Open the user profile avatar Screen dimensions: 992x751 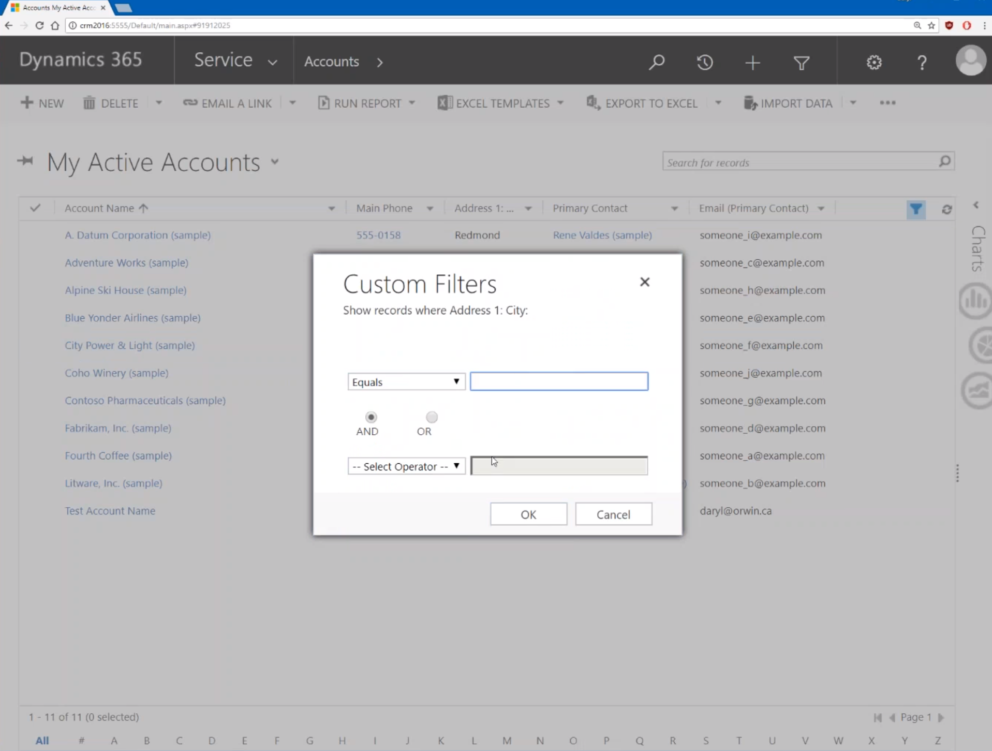click(970, 61)
